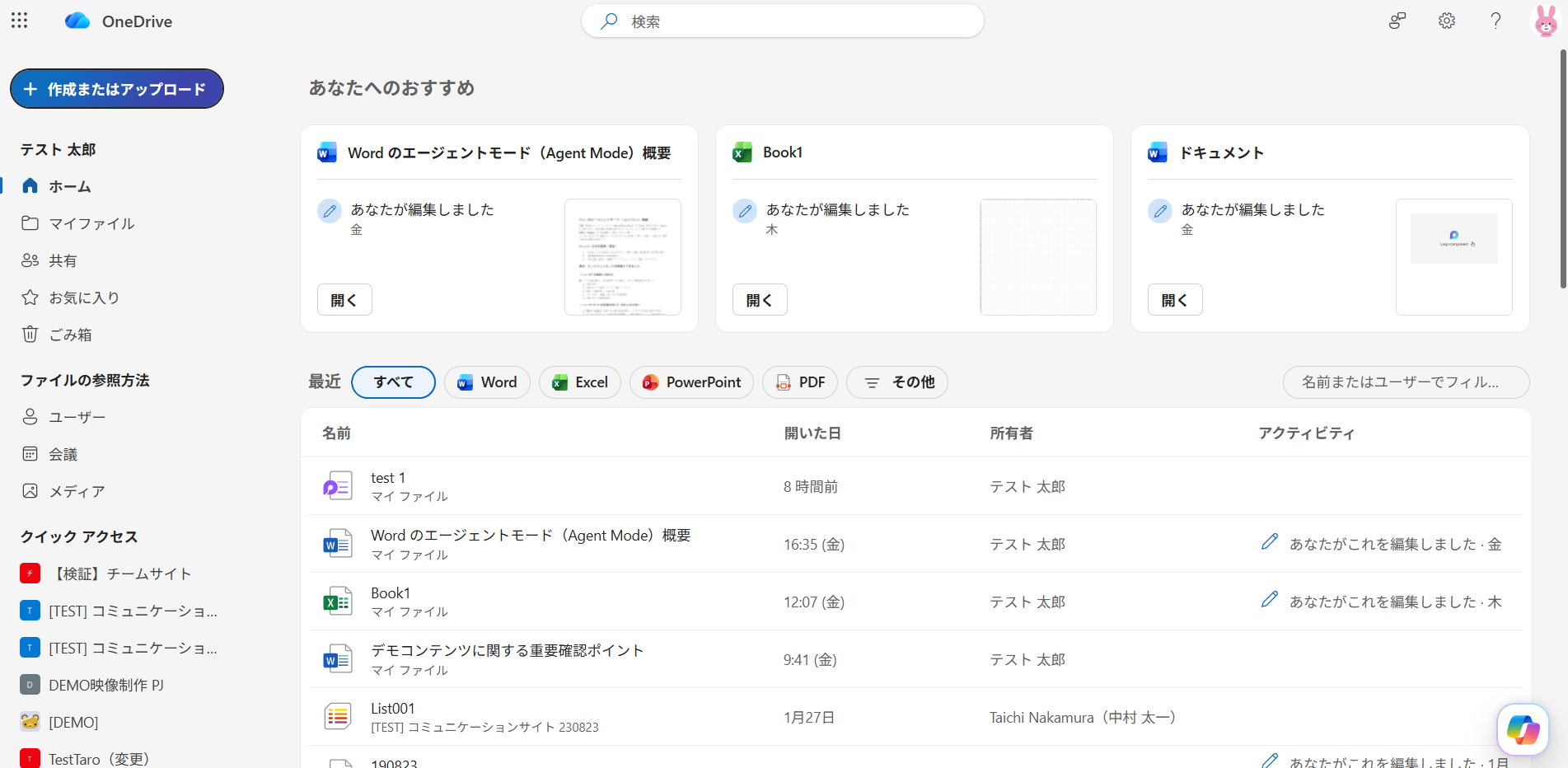This screenshot has height=768, width=1568.
Task: Click the Copilot floating icon
Action: 1522,729
